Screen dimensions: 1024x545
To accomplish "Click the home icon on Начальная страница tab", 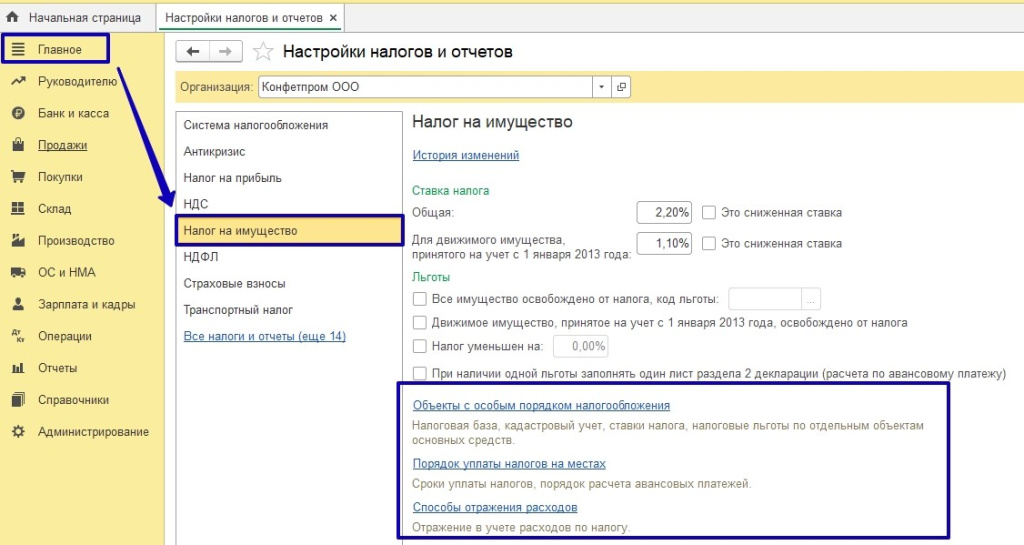I will tap(13, 18).
